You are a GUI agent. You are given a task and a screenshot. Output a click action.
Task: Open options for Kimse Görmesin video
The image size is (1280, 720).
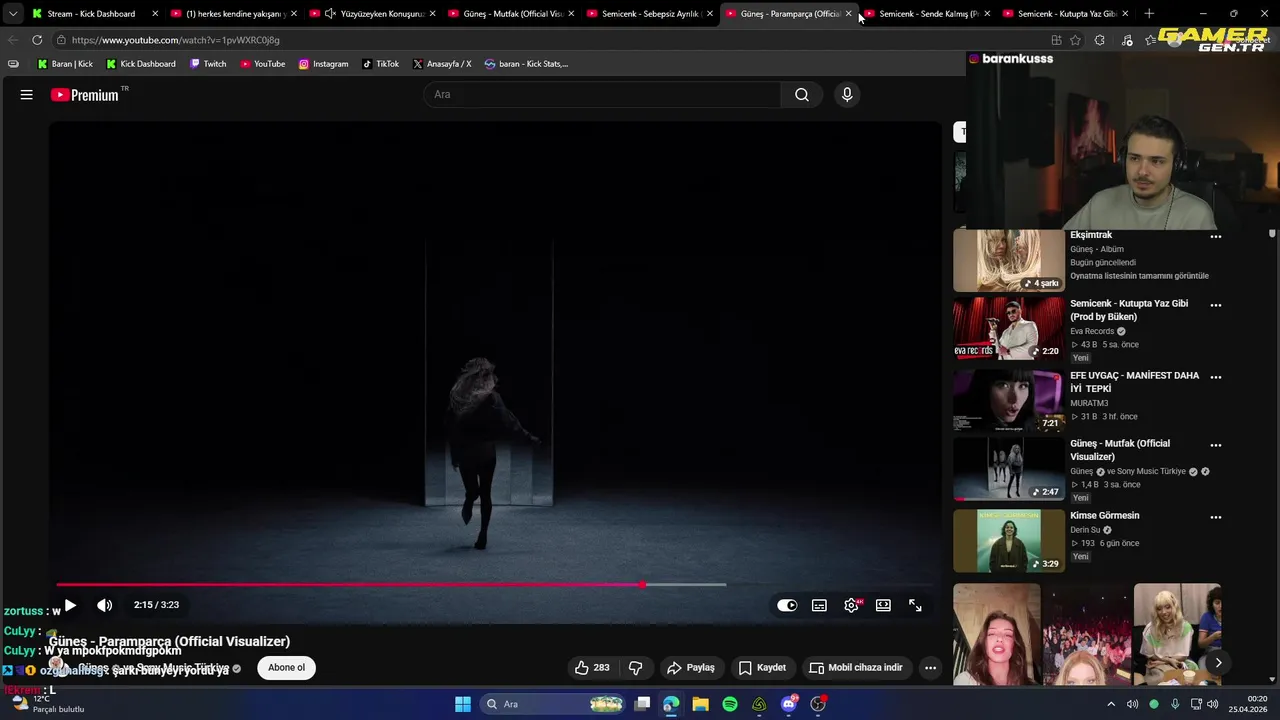click(x=1216, y=517)
